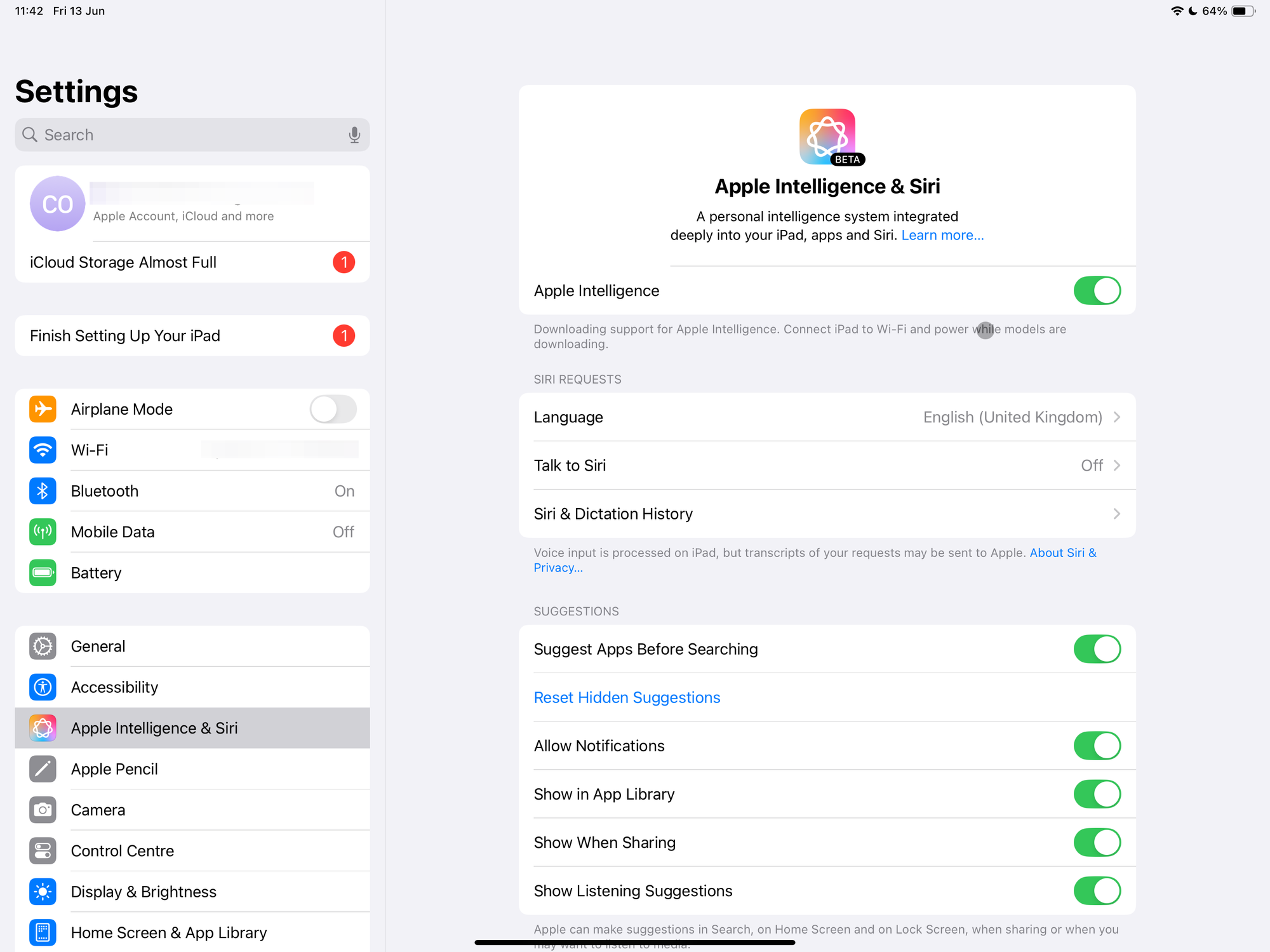
Task: Tap the green Battery icon
Action: click(x=43, y=573)
